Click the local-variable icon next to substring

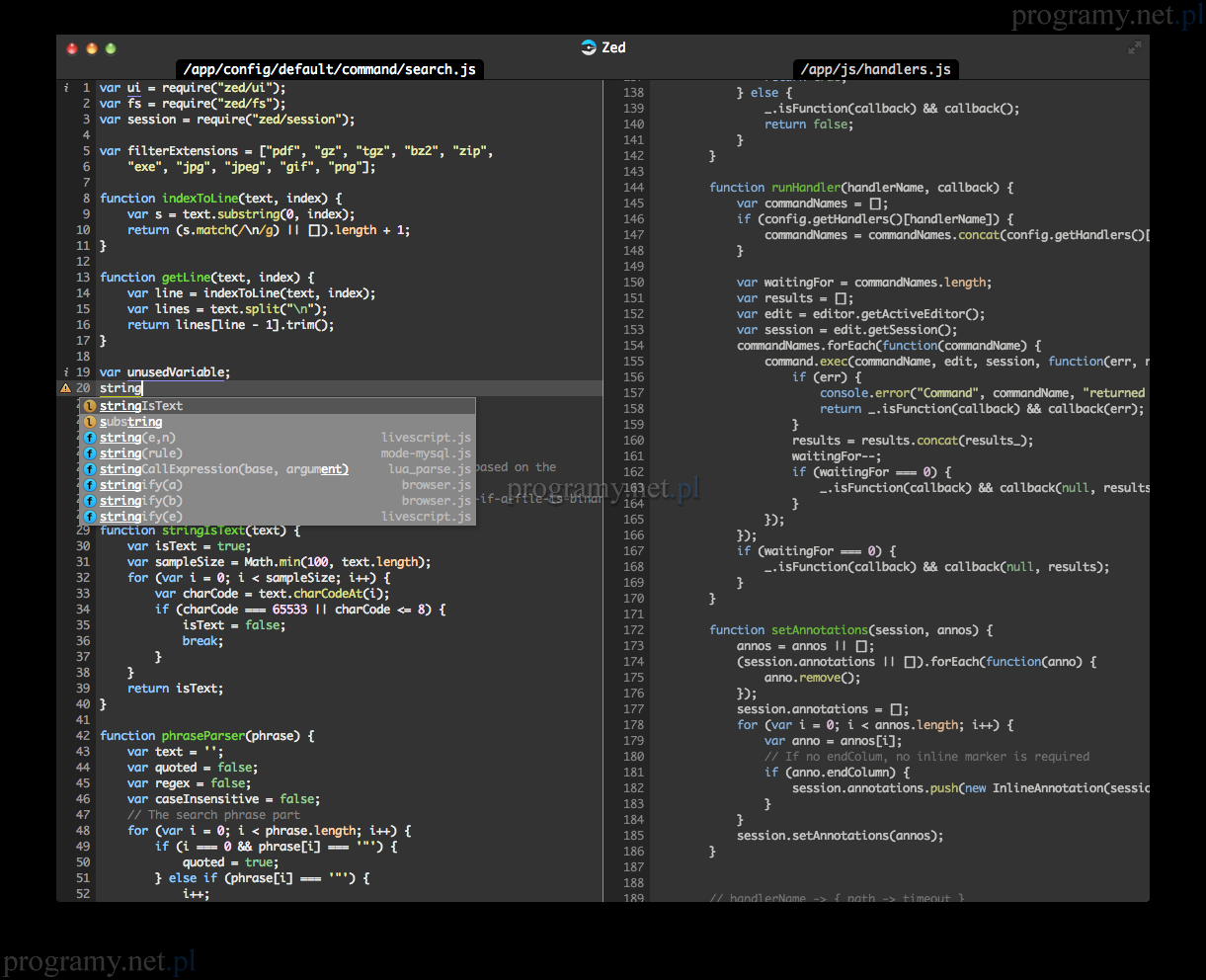pos(90,422)
